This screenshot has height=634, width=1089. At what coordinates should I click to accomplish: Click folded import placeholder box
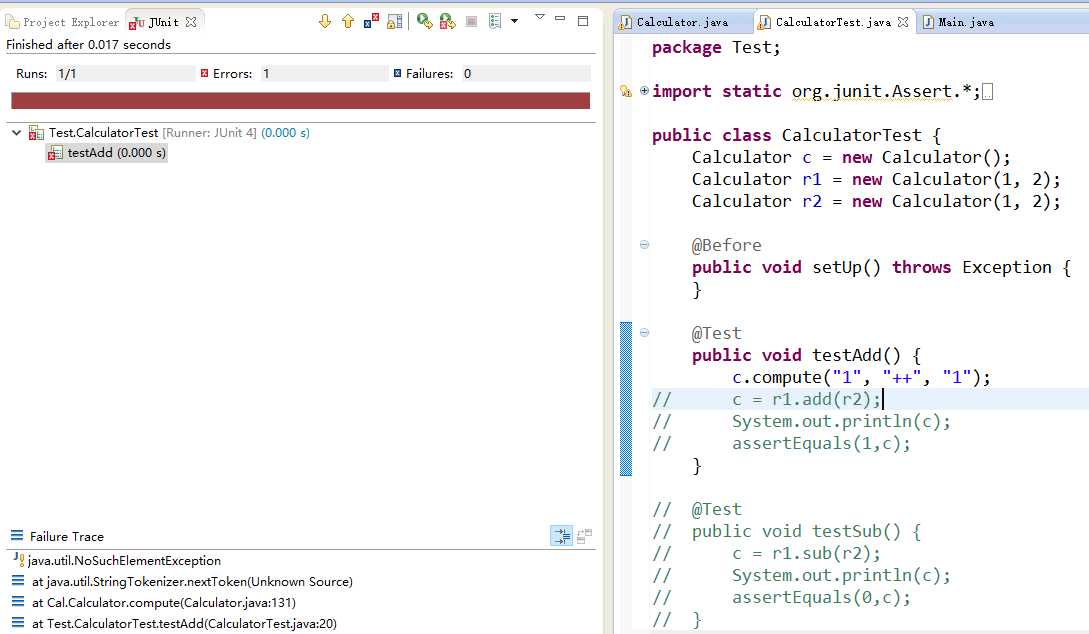tap(988, 92)
